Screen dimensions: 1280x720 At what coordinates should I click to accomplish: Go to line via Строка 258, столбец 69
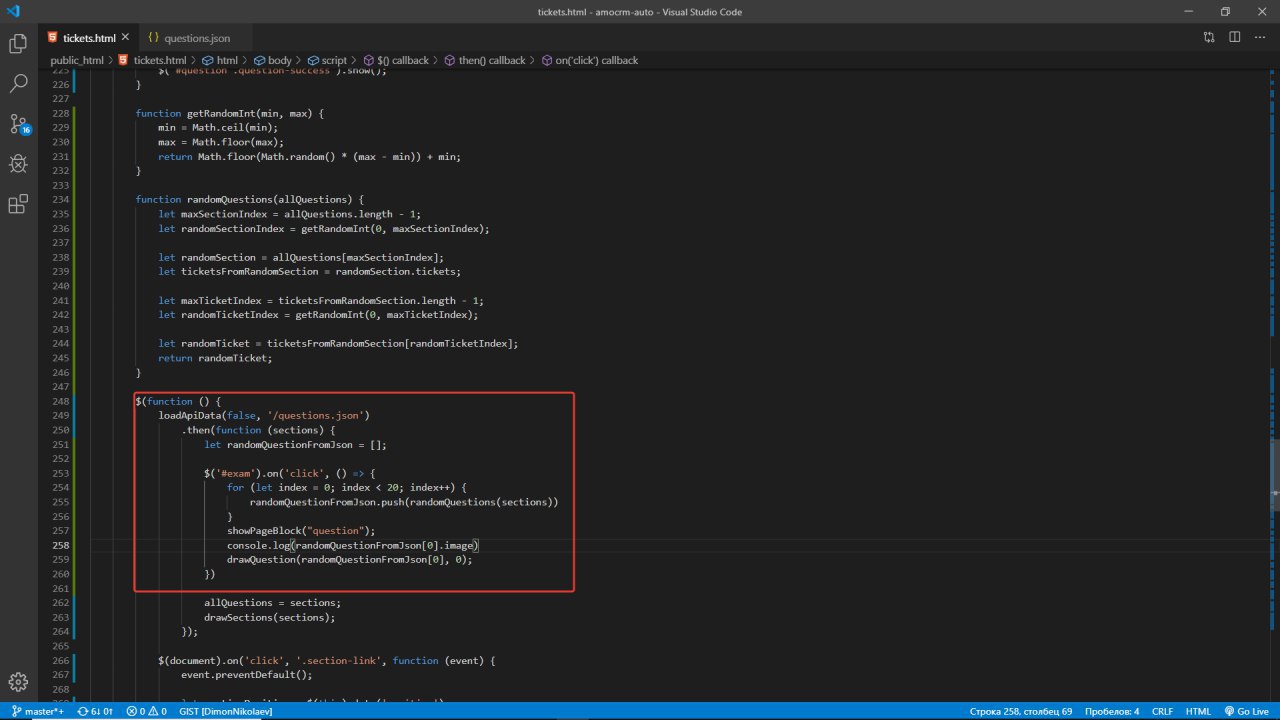[x=1021, y=711]
